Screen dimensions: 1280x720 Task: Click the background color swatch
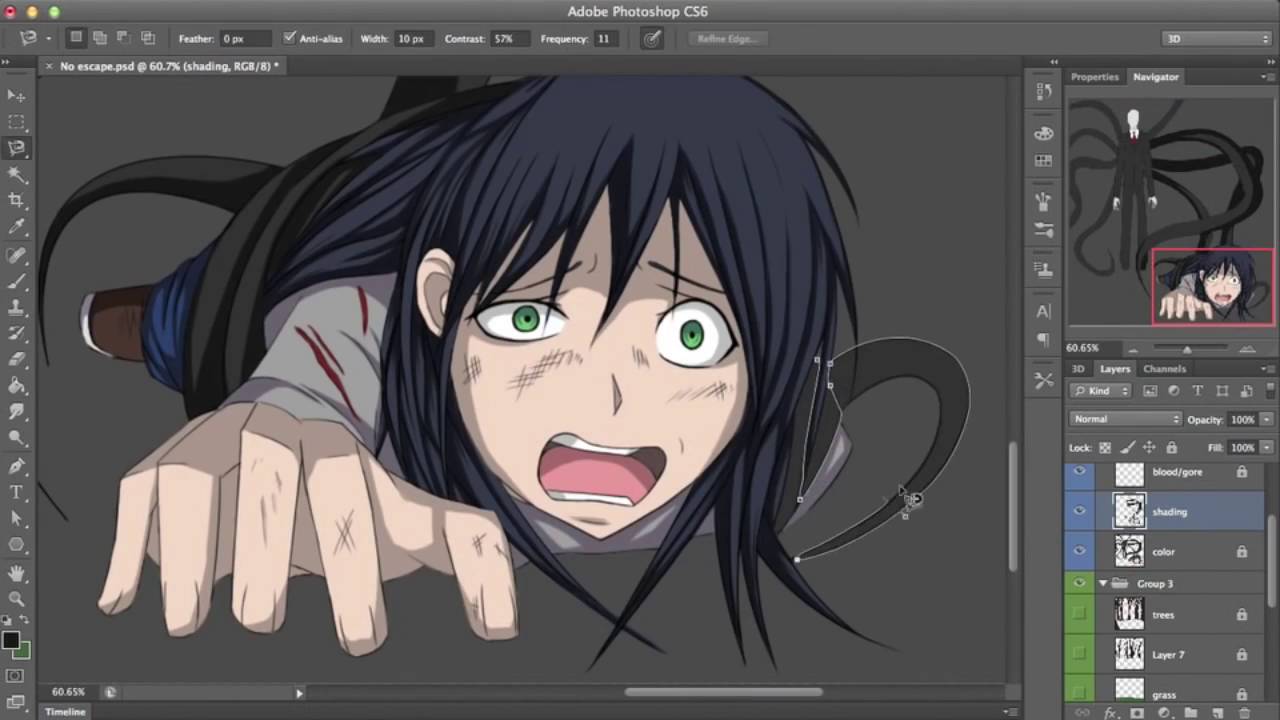point(21,650)
